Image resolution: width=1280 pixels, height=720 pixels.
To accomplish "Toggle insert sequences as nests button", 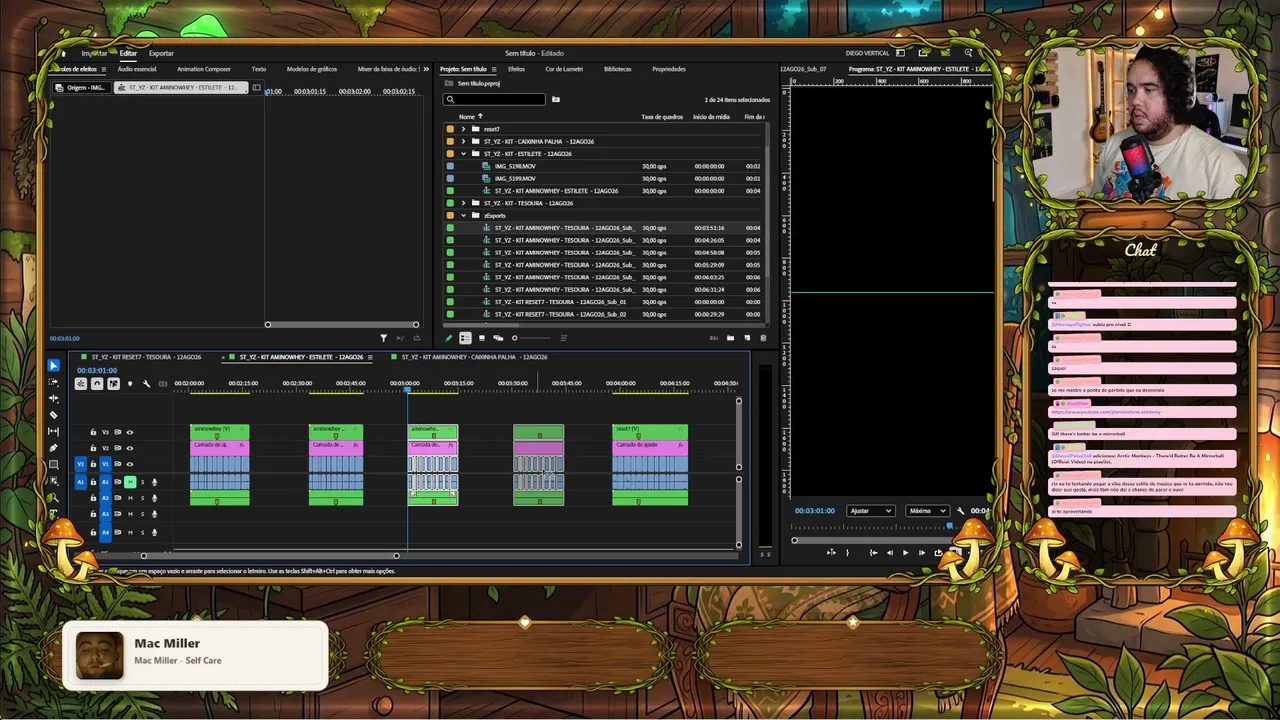I will [x=81, y=384].
